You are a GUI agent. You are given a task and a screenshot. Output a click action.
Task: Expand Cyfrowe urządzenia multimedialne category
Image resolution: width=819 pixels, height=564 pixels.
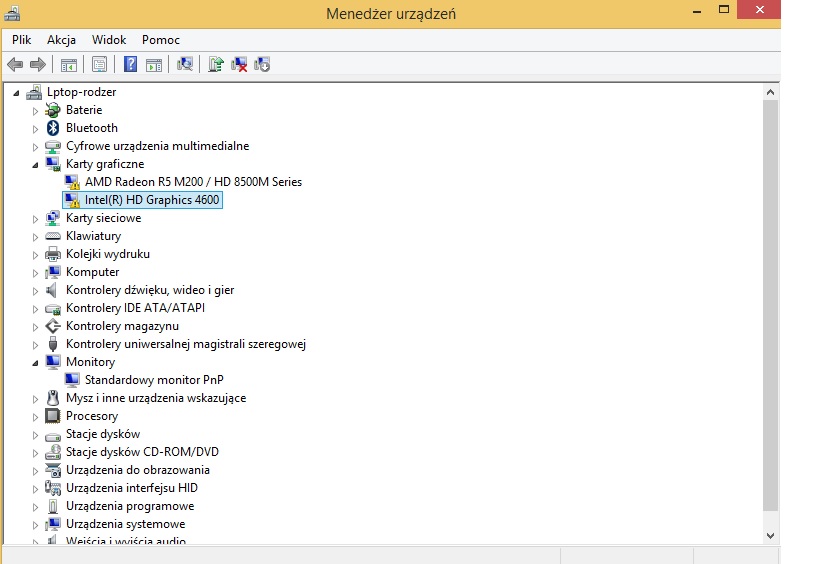coord(35,147)
